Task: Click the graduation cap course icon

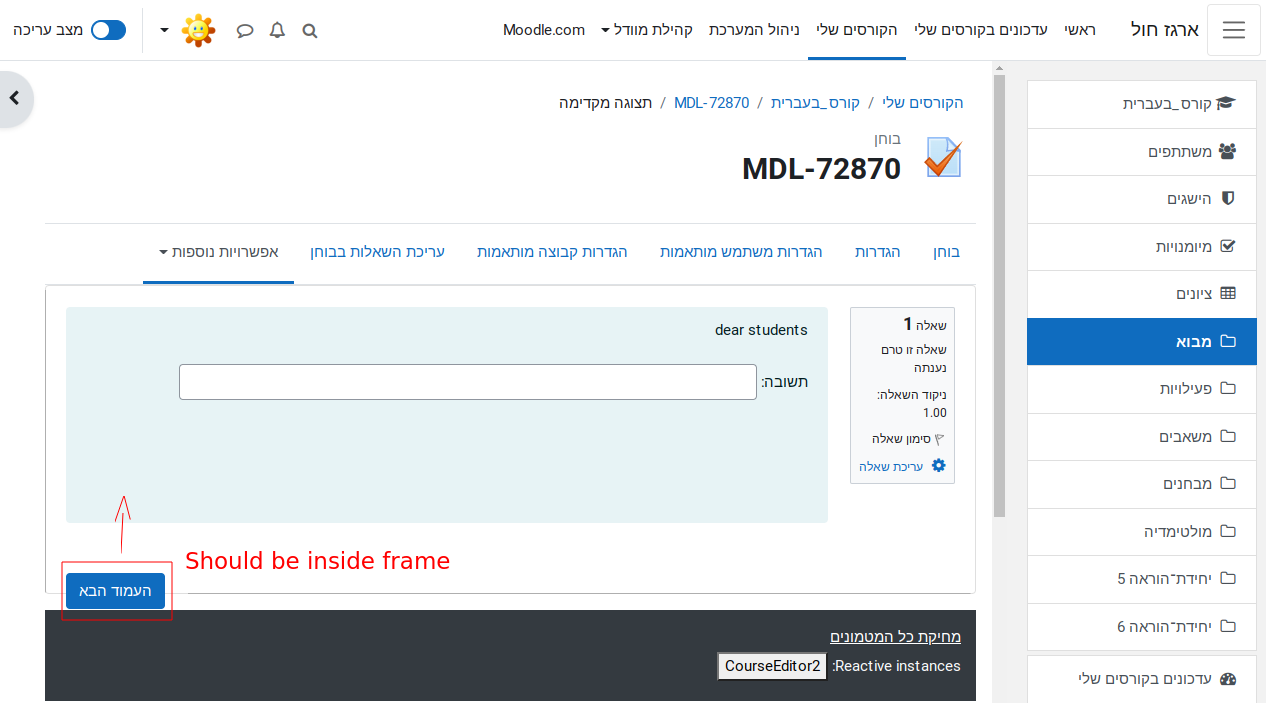Action: (1227, 103)
